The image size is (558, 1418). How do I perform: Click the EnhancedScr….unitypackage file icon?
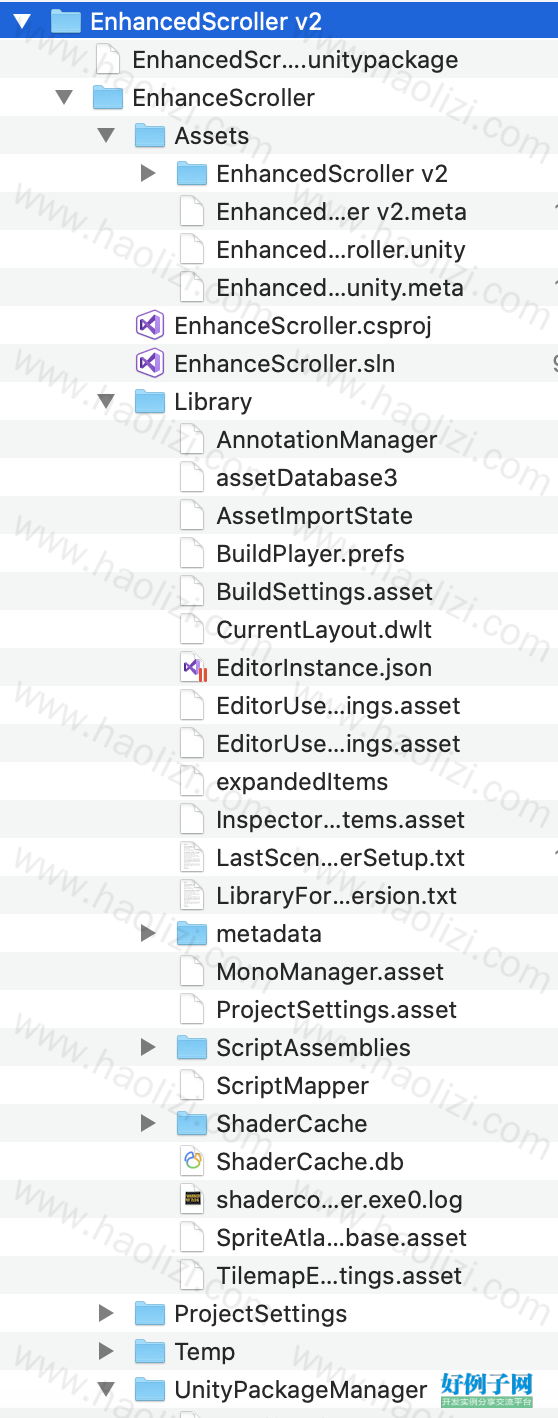[108, 59]
